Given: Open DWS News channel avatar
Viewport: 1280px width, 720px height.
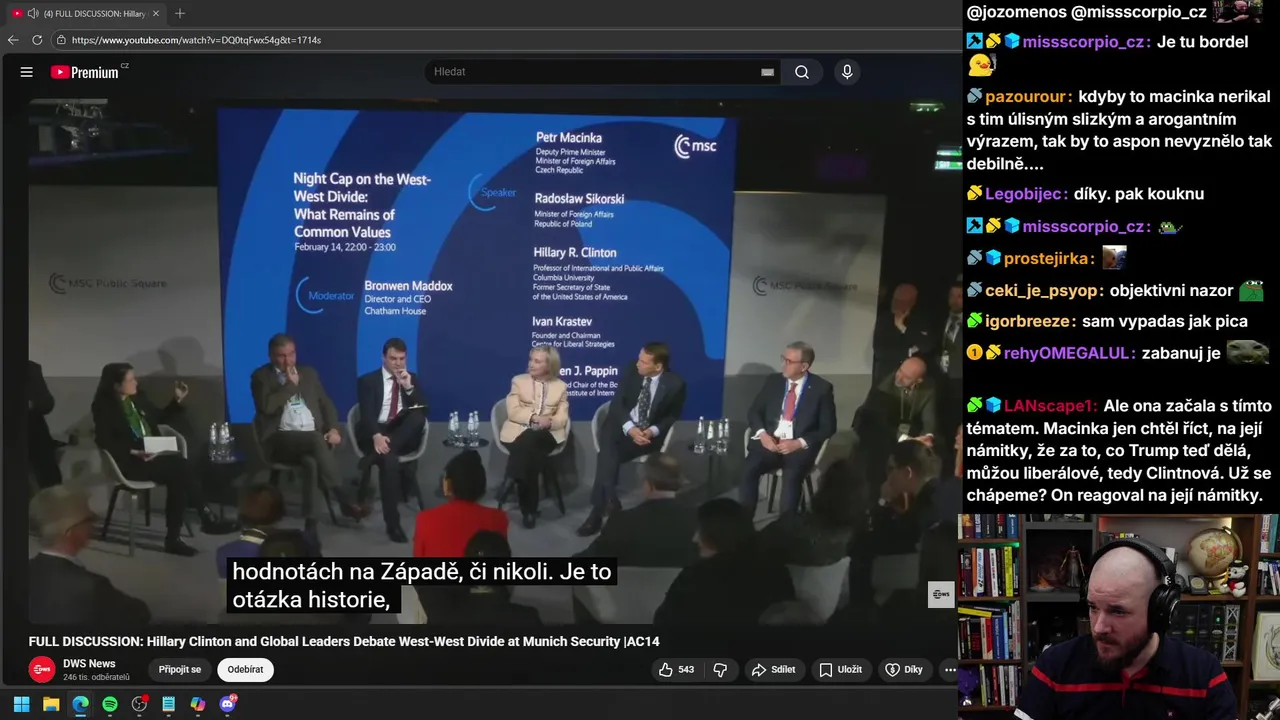Looking at the screenshot, I should click(41, 670).
